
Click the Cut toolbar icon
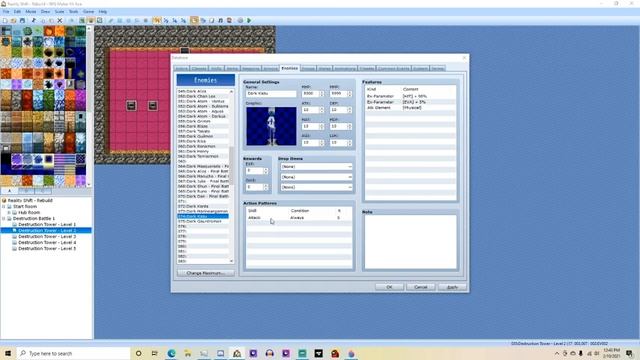point(33,20)
